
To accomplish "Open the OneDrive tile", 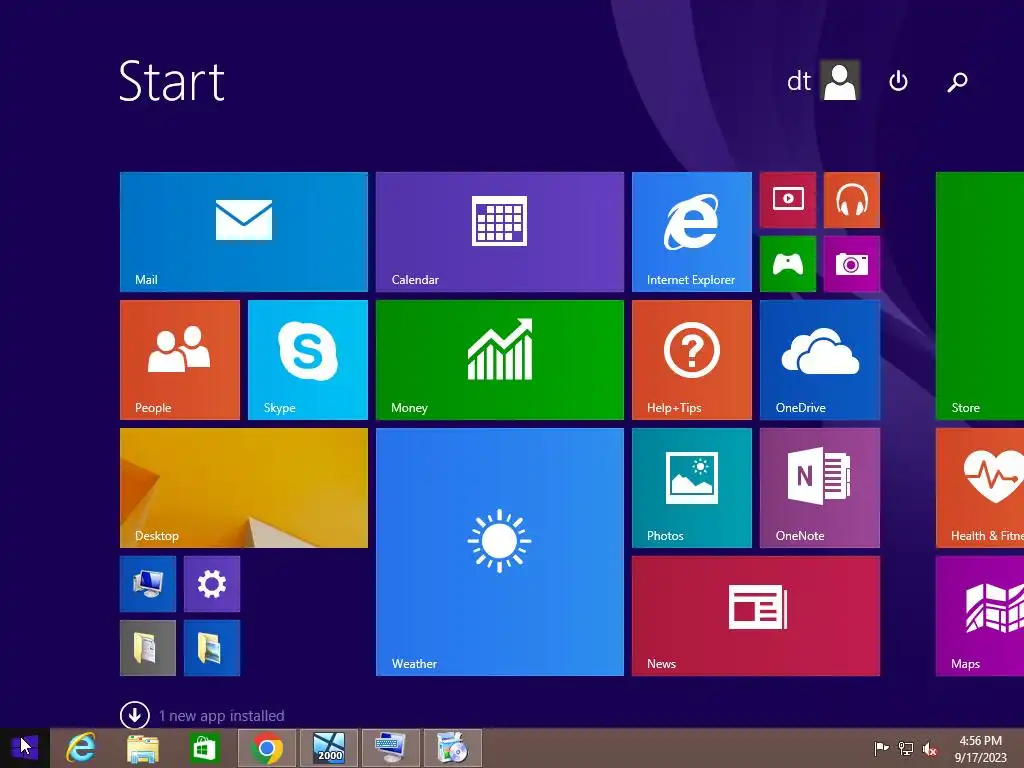I will [820, 360].
